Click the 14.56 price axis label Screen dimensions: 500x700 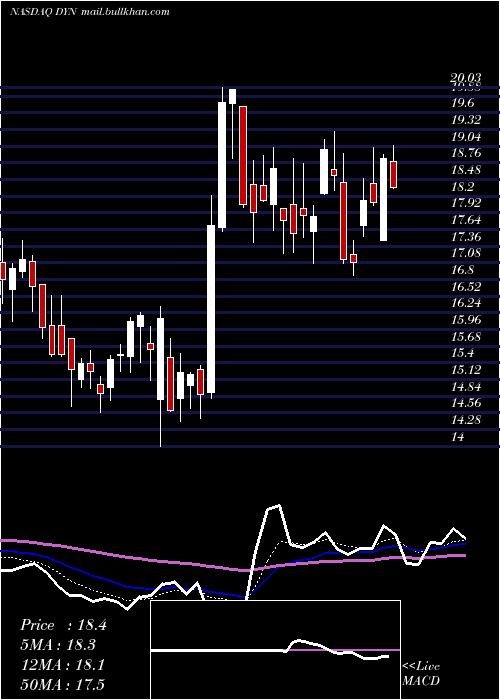point(466,403)
